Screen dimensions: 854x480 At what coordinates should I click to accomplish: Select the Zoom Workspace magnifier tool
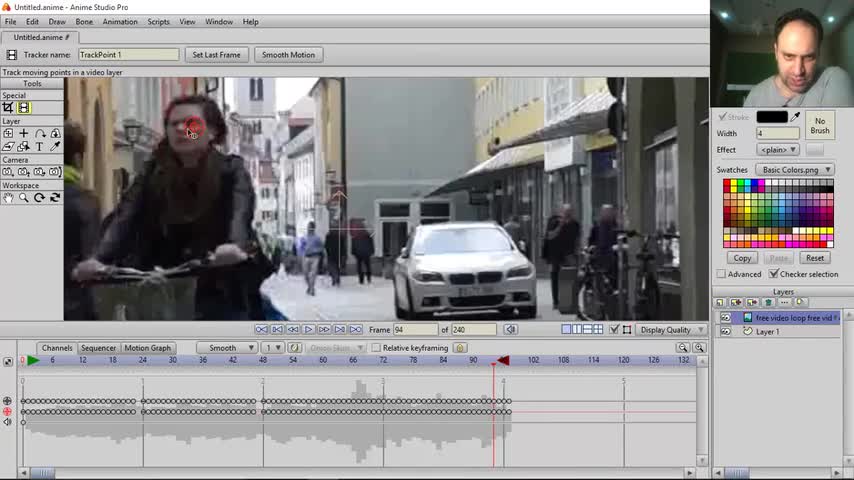coord(24,198)
